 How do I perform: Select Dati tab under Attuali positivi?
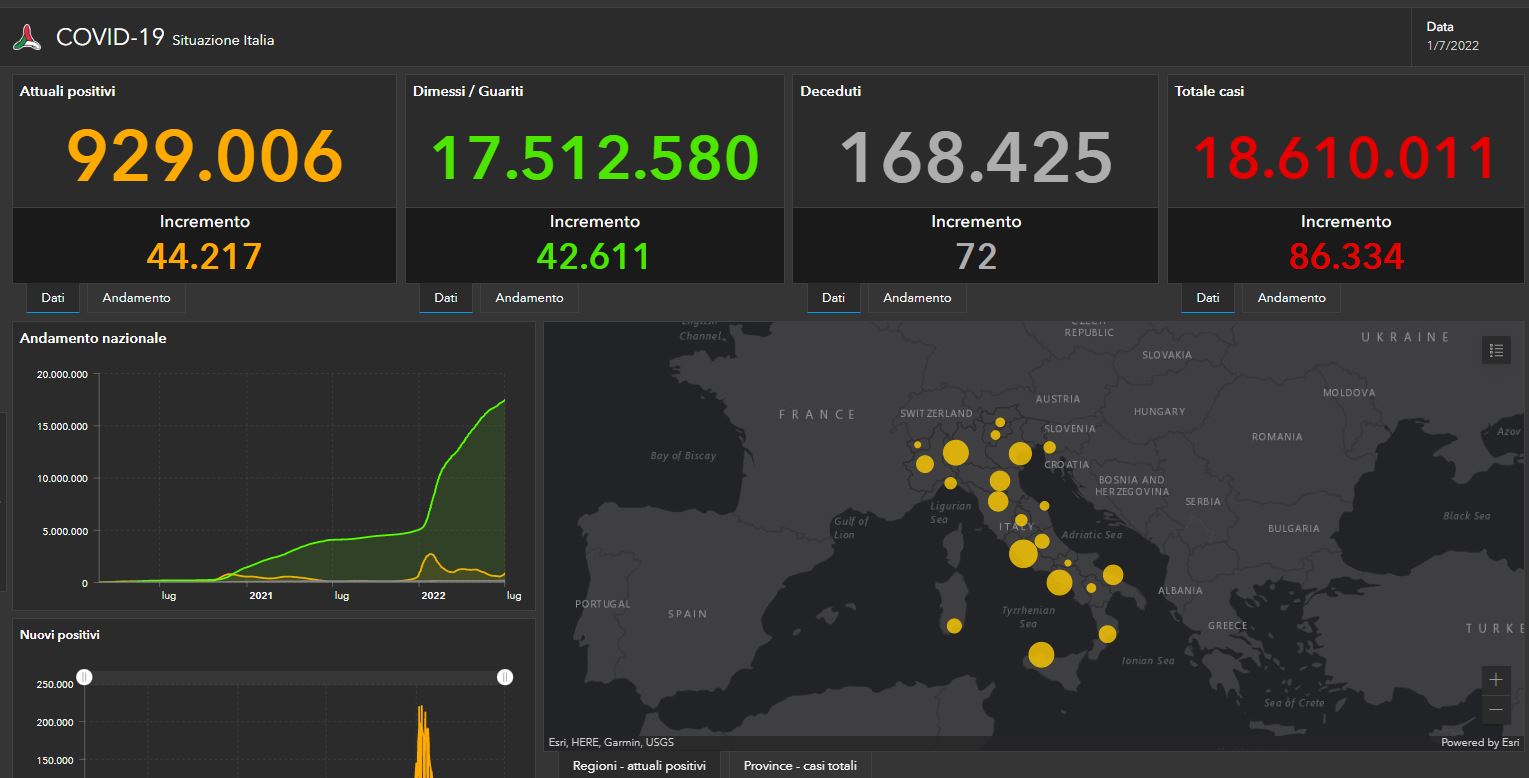click(53, 298)
